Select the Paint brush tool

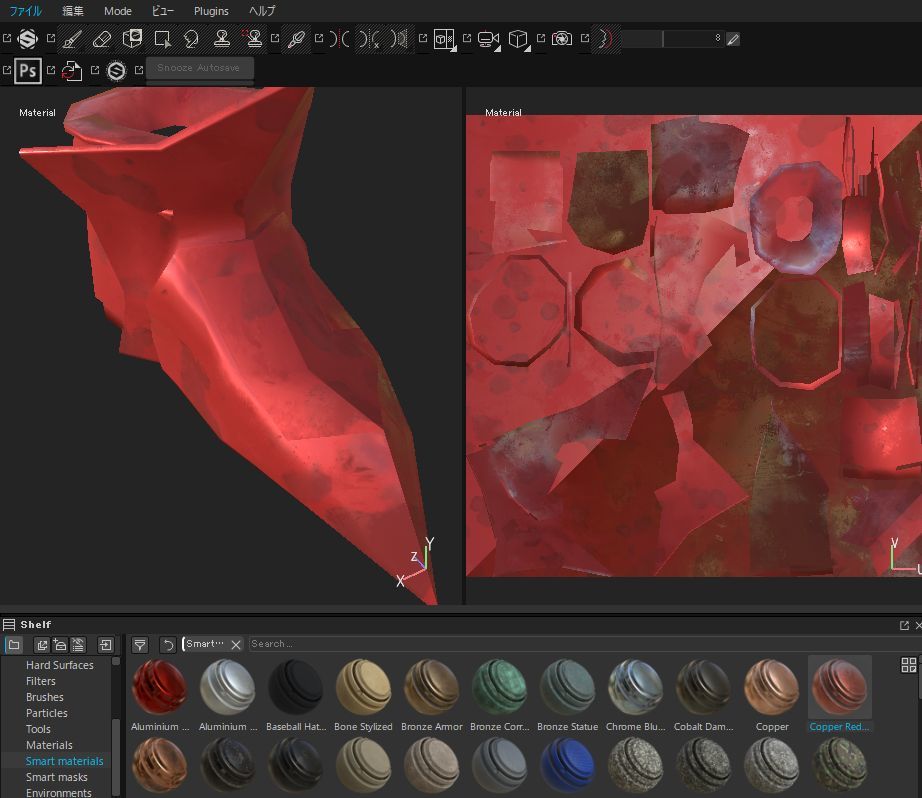pyautogui.click(x=72, y=39)
